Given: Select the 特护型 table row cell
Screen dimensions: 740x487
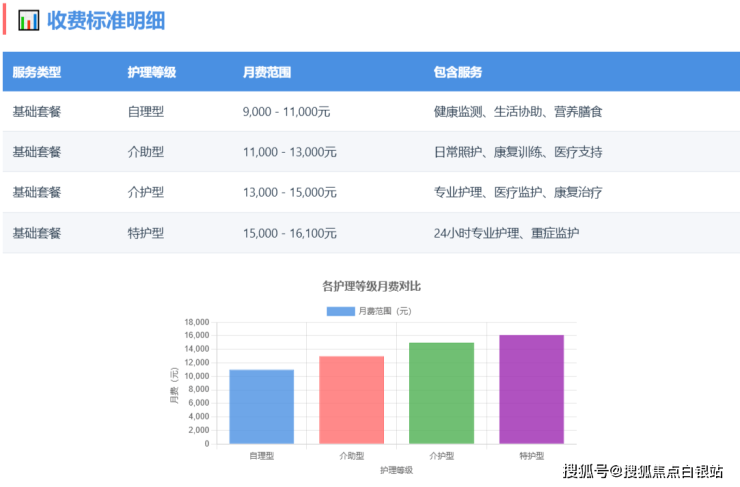Looking at the screenshot, I should coord(146,233).
